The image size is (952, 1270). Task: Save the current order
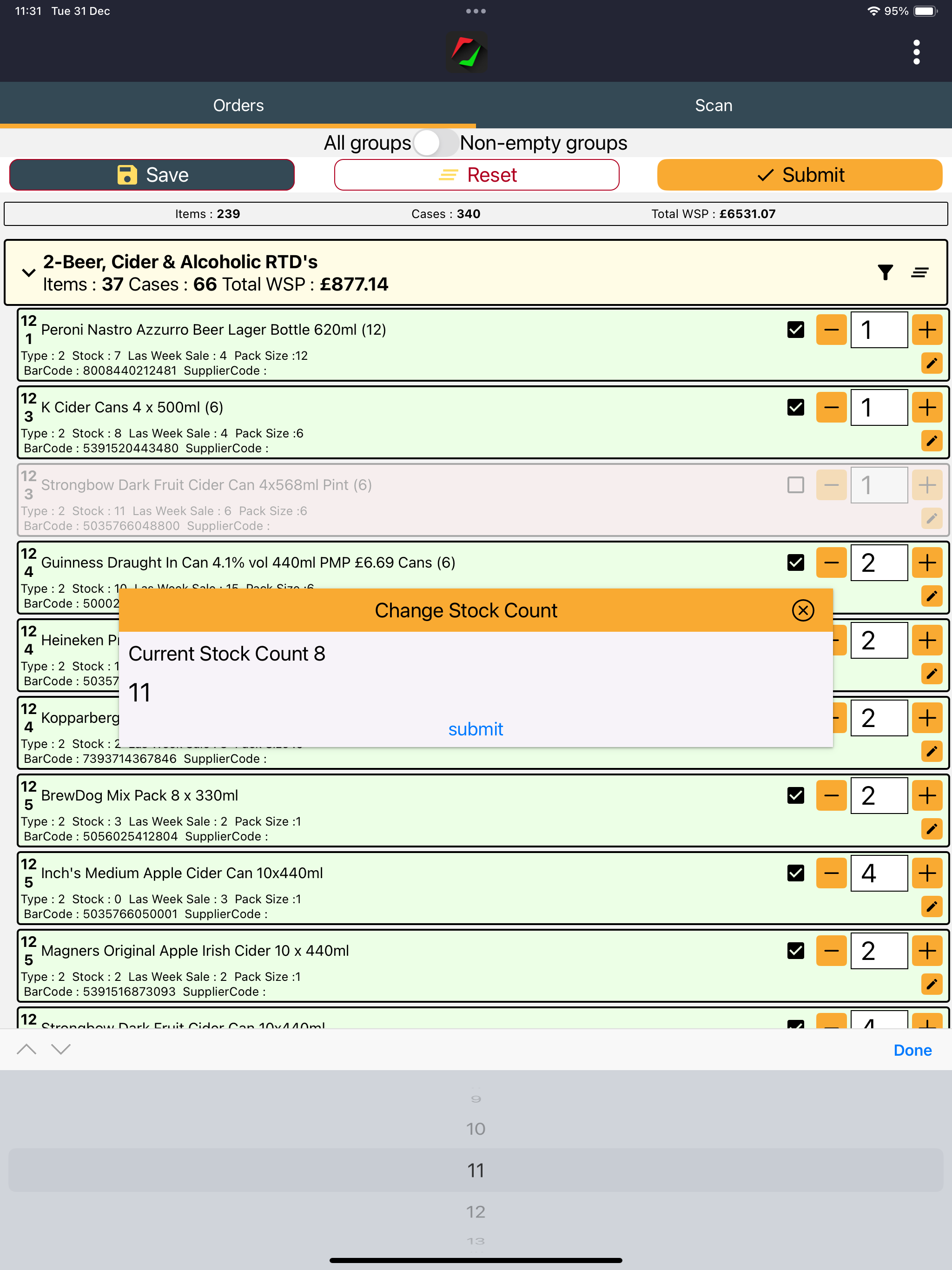(152, 174)
